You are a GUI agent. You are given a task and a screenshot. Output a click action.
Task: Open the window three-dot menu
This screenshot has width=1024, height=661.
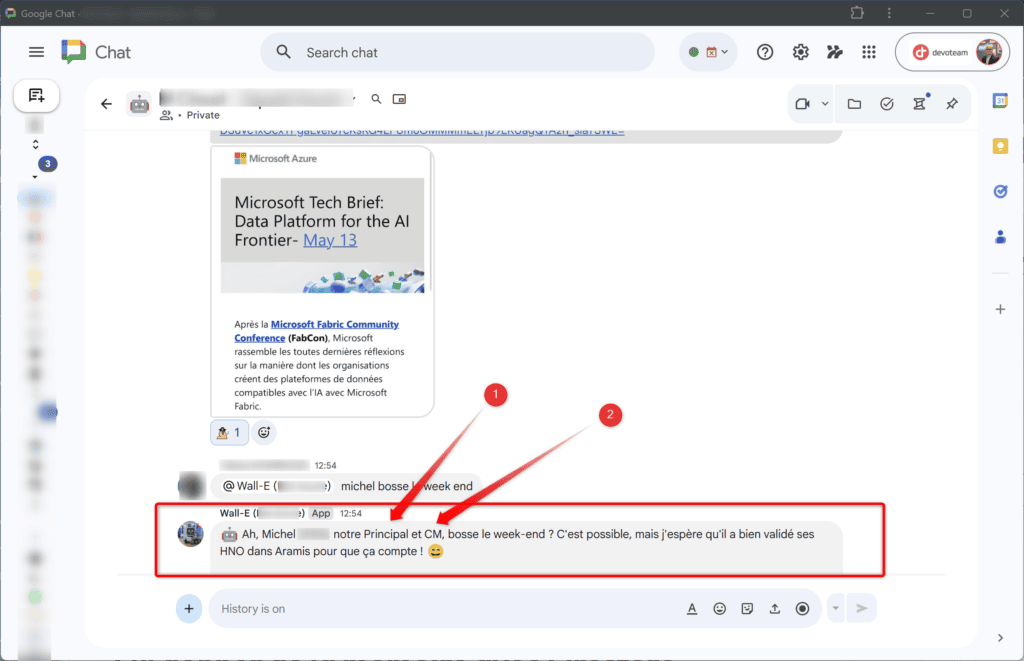click(889, 13)
